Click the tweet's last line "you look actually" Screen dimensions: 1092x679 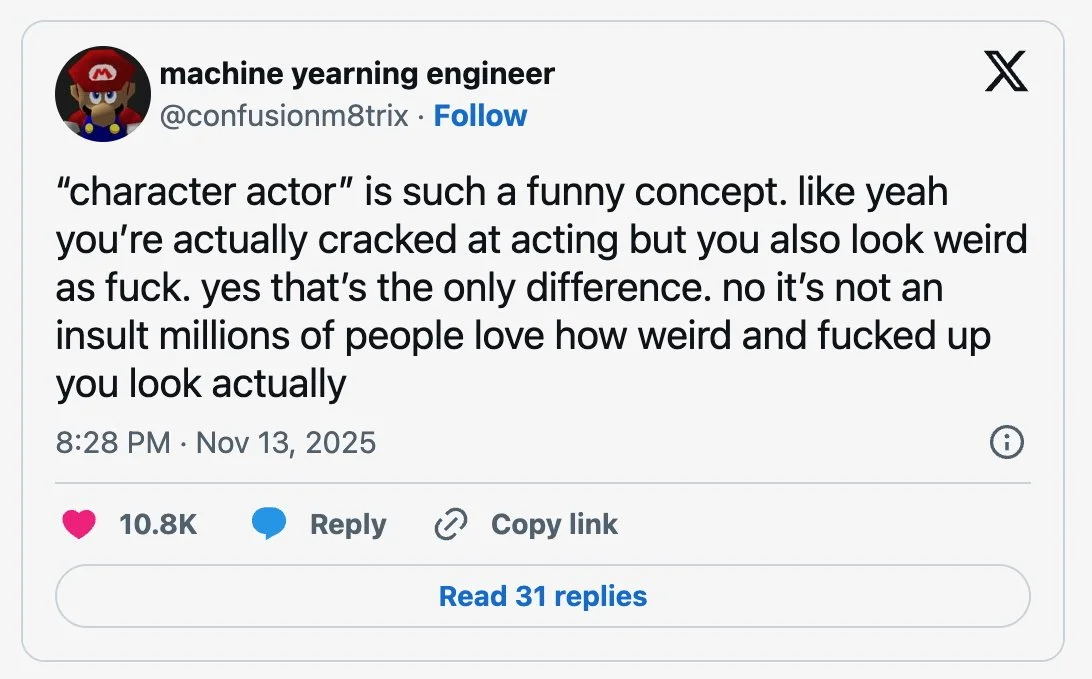[x=201, y=385]
